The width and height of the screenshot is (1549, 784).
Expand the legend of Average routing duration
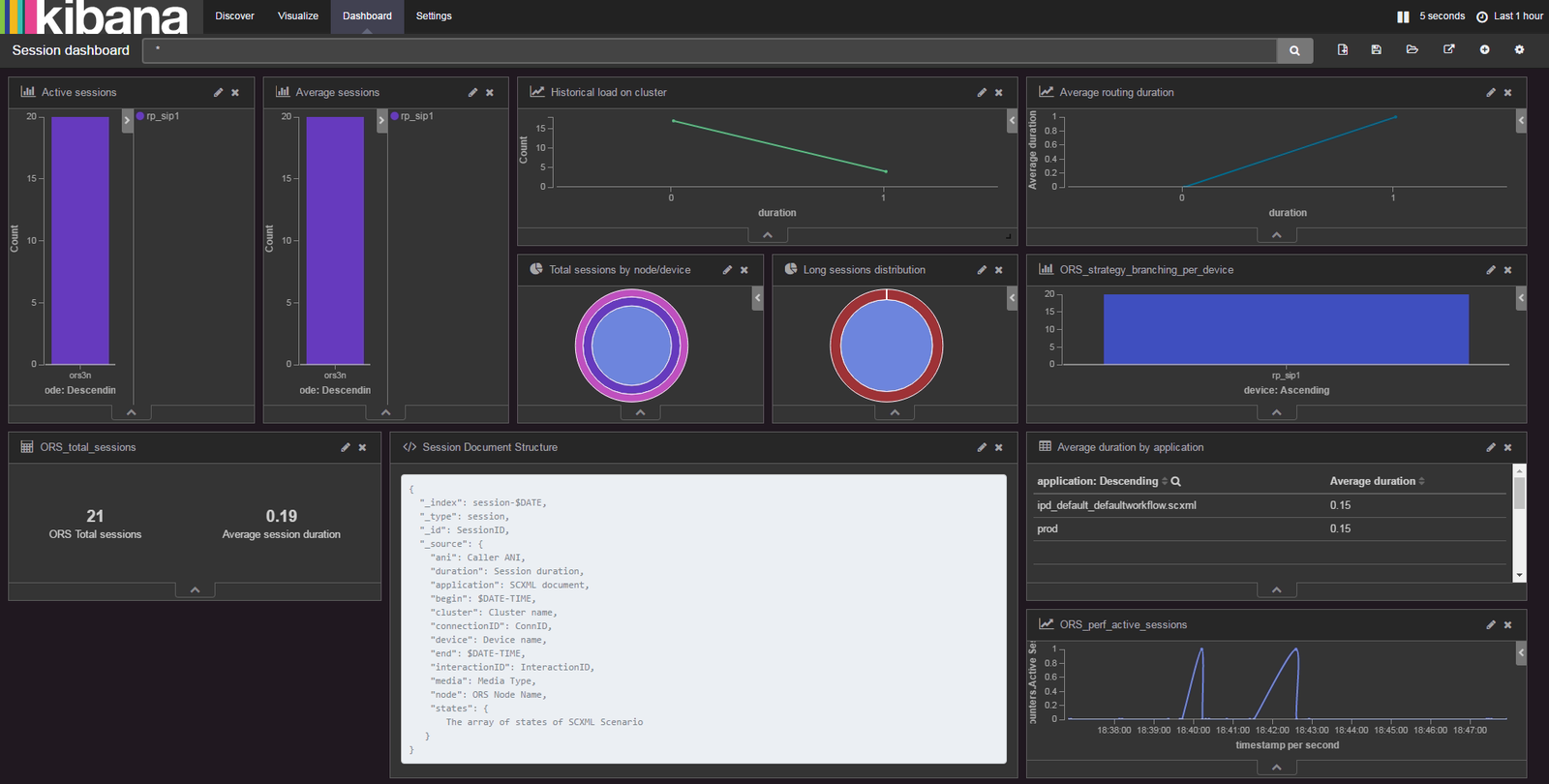coord(1521,120)
